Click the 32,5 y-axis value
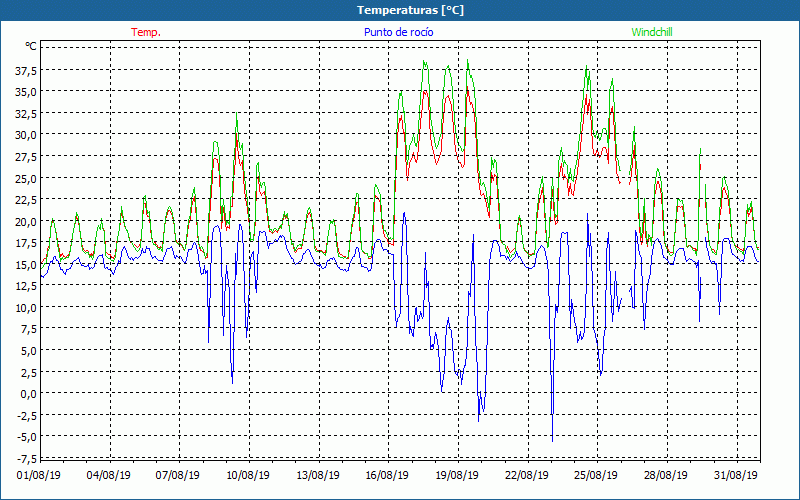 pos(26,113)
